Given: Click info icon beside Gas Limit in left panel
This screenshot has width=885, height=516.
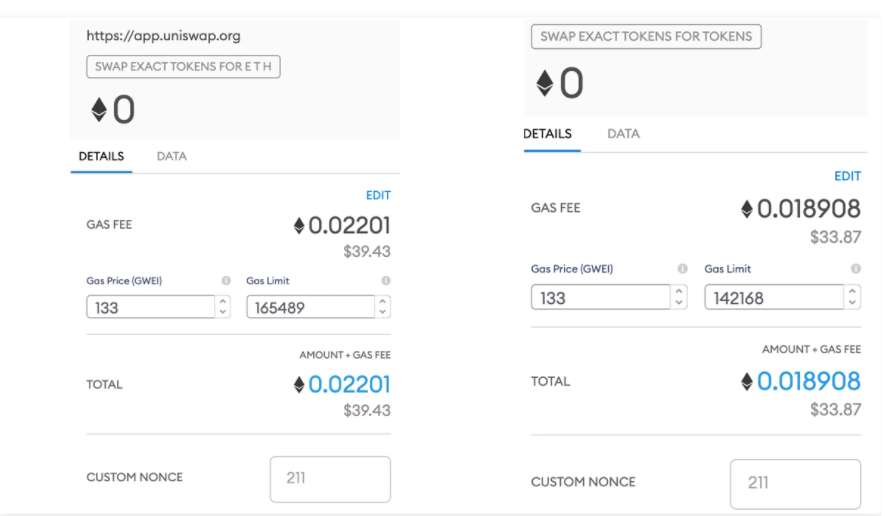Looking at the screenshot, I should point(385,281).
